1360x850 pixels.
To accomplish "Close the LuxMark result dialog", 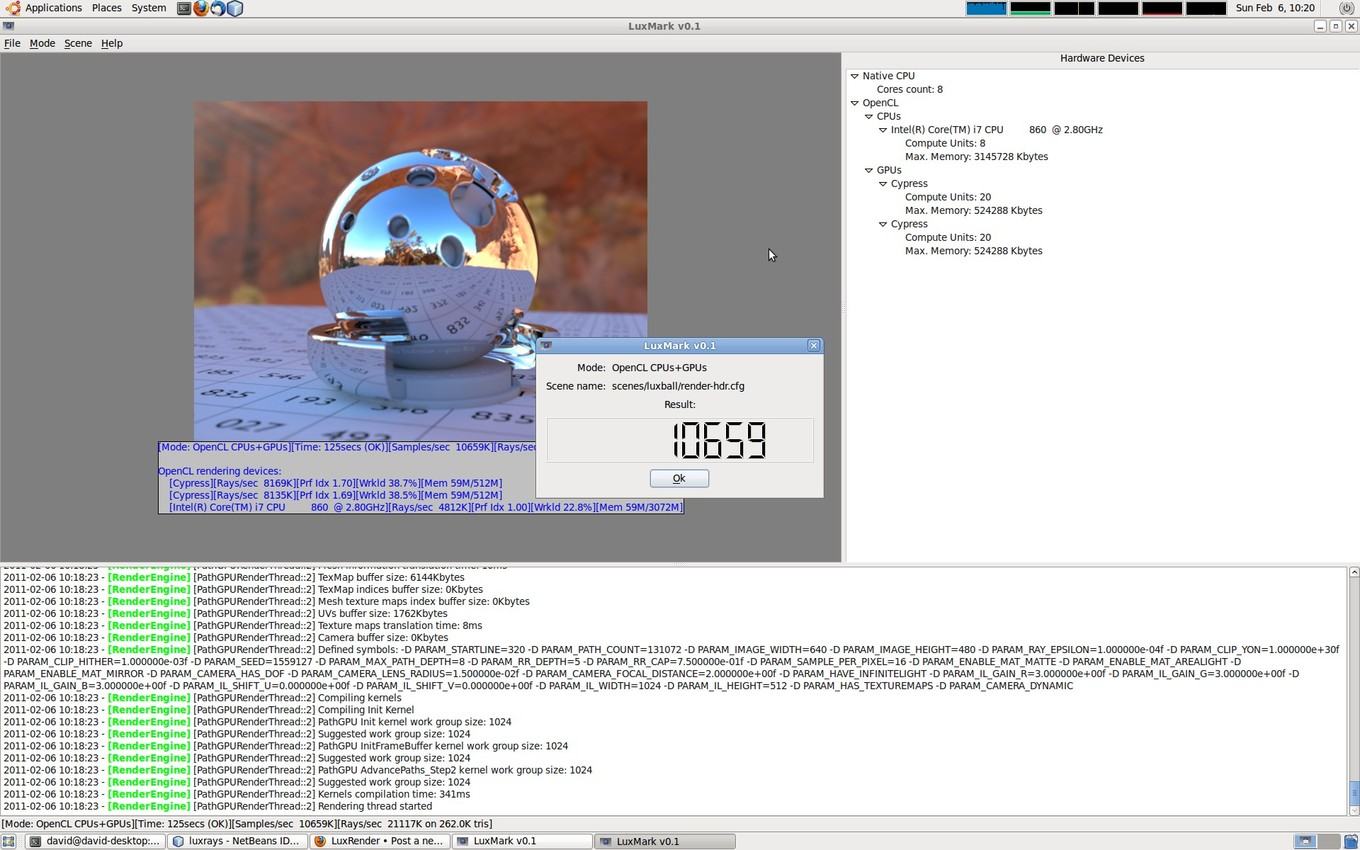I will click(813, 345).
